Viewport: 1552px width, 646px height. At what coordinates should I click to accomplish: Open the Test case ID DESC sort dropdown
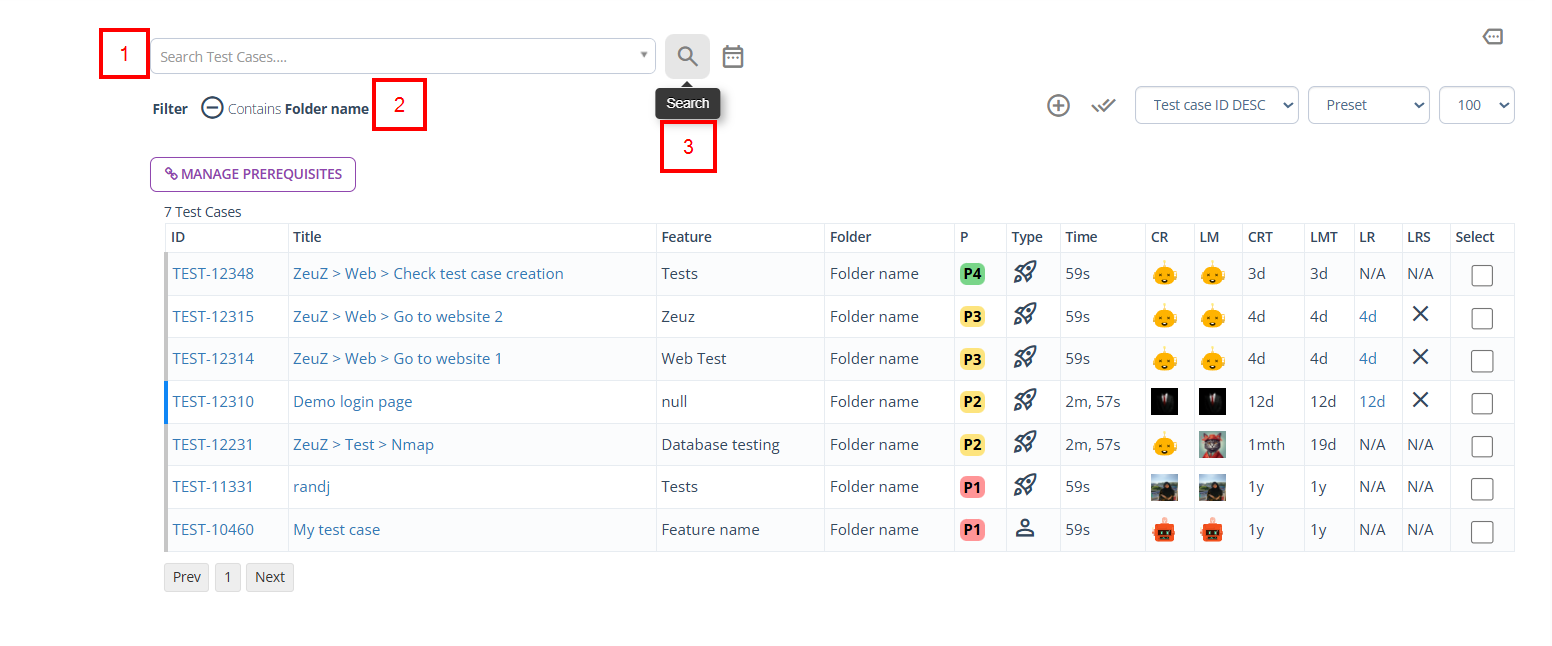[1216, 105]
